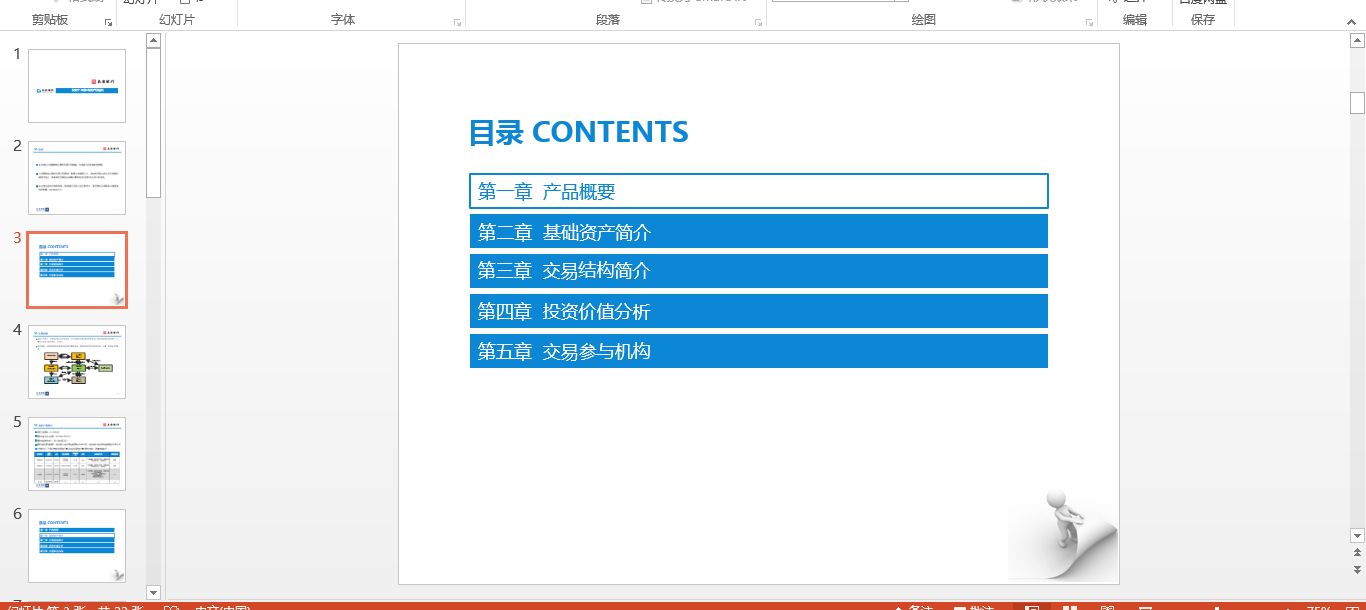Open slide 4 thumbnail with the flowchart
This screenshot has height=610, width=1366.
pyautogui.click(x=77, y=362)
